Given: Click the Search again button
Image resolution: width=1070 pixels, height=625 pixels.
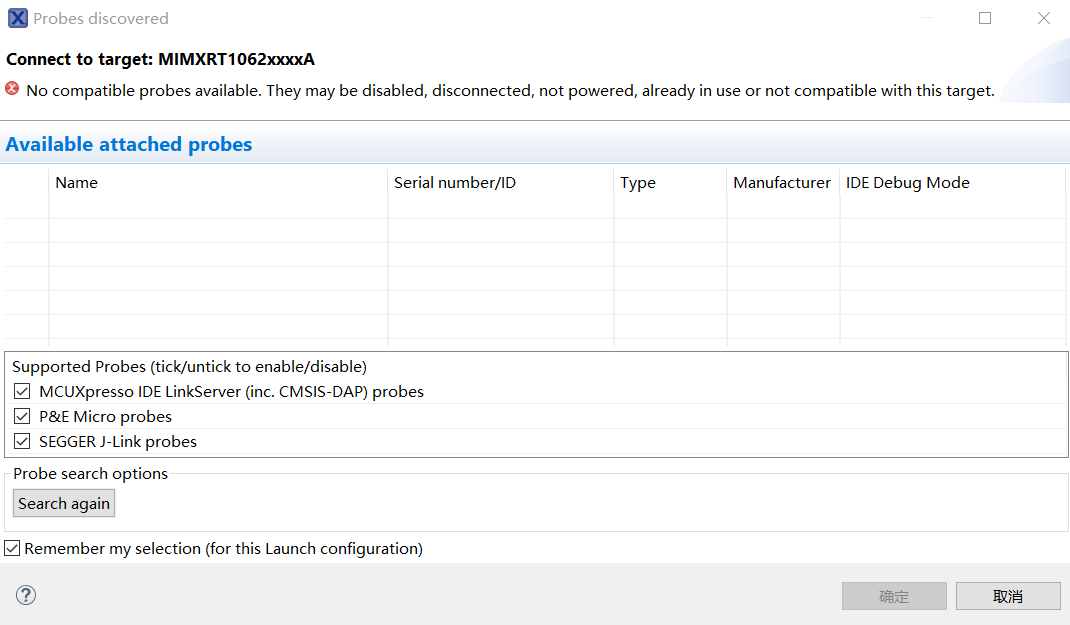Looking at the screenshot, I should pyautogui.click(x=63, y=503).
